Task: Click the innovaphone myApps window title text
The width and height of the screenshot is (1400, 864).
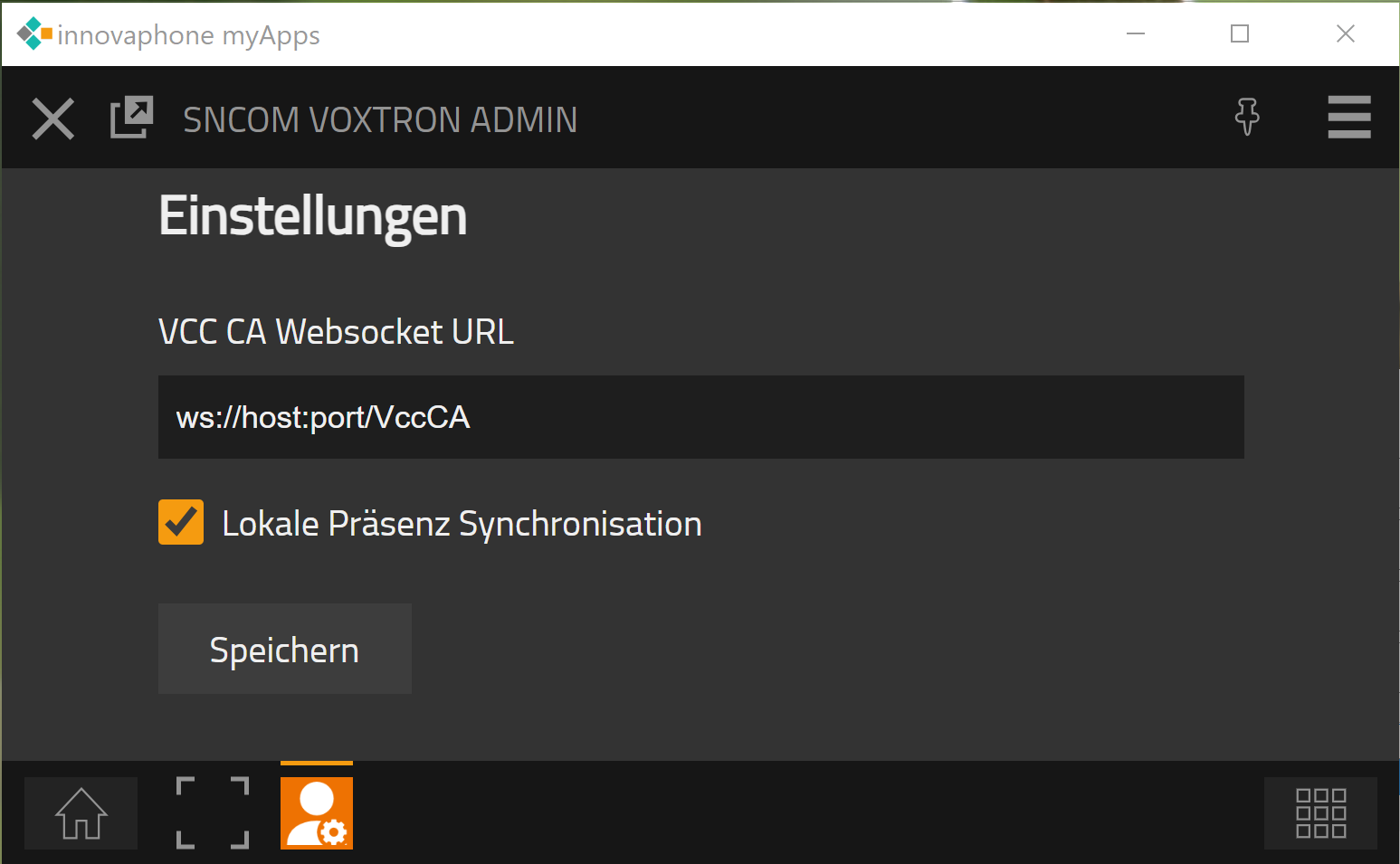Action: pos(188,35)
